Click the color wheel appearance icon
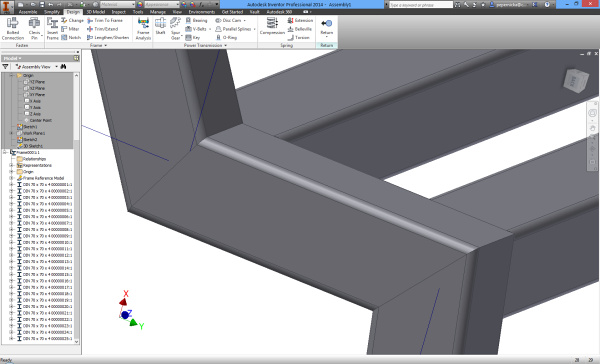 tap(140, 4)
